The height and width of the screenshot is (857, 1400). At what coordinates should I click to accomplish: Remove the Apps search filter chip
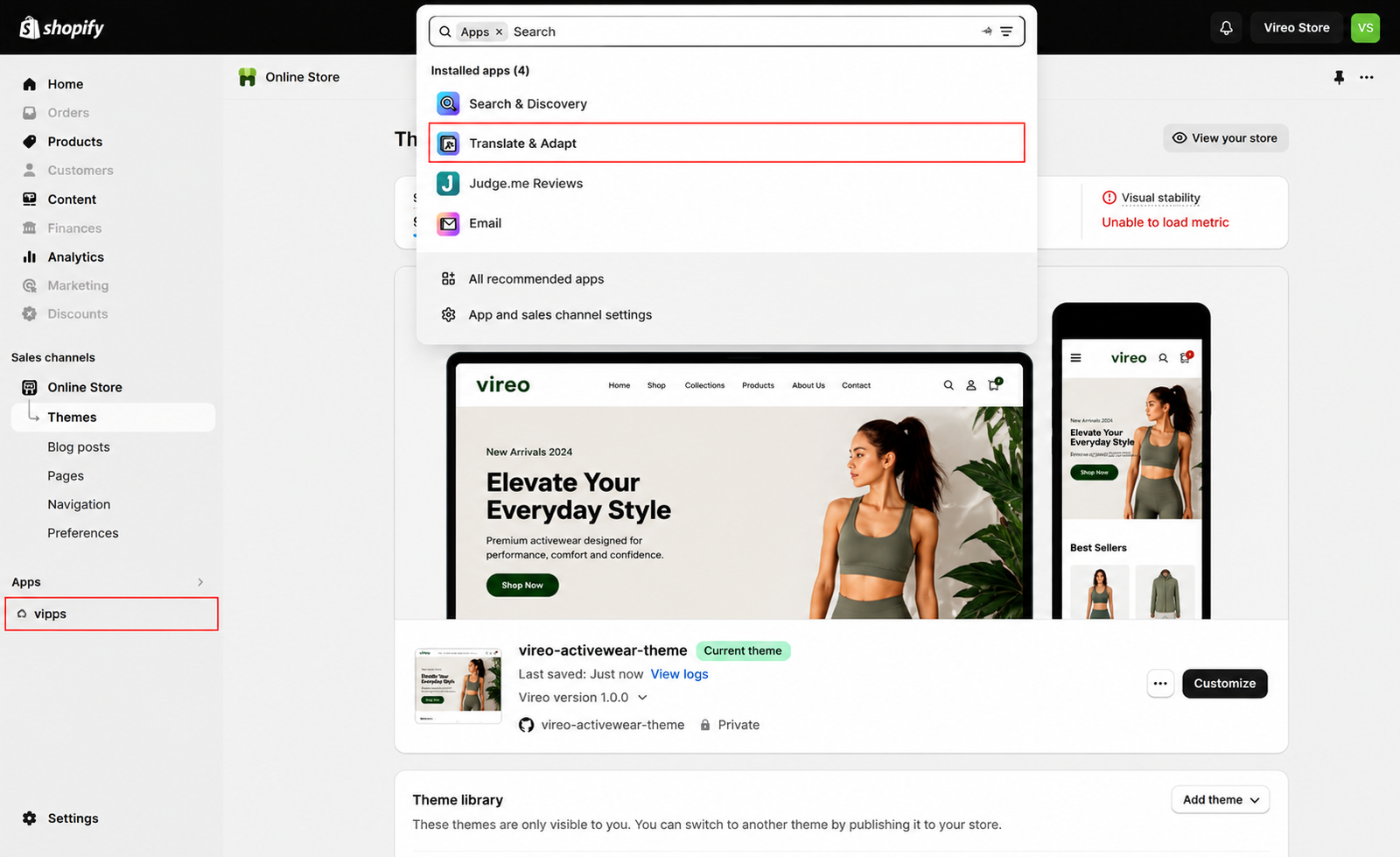point(499,32)
